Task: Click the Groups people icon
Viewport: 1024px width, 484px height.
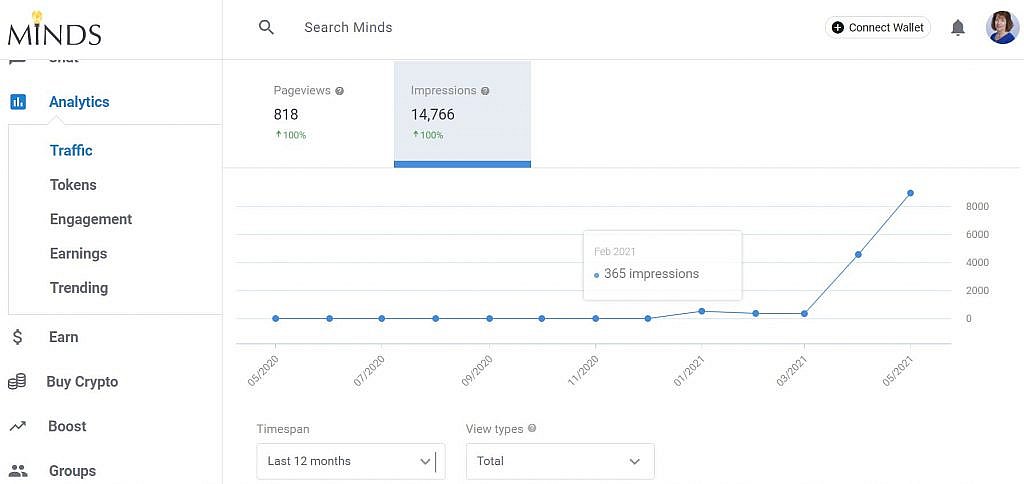Action: click(18, 470)
